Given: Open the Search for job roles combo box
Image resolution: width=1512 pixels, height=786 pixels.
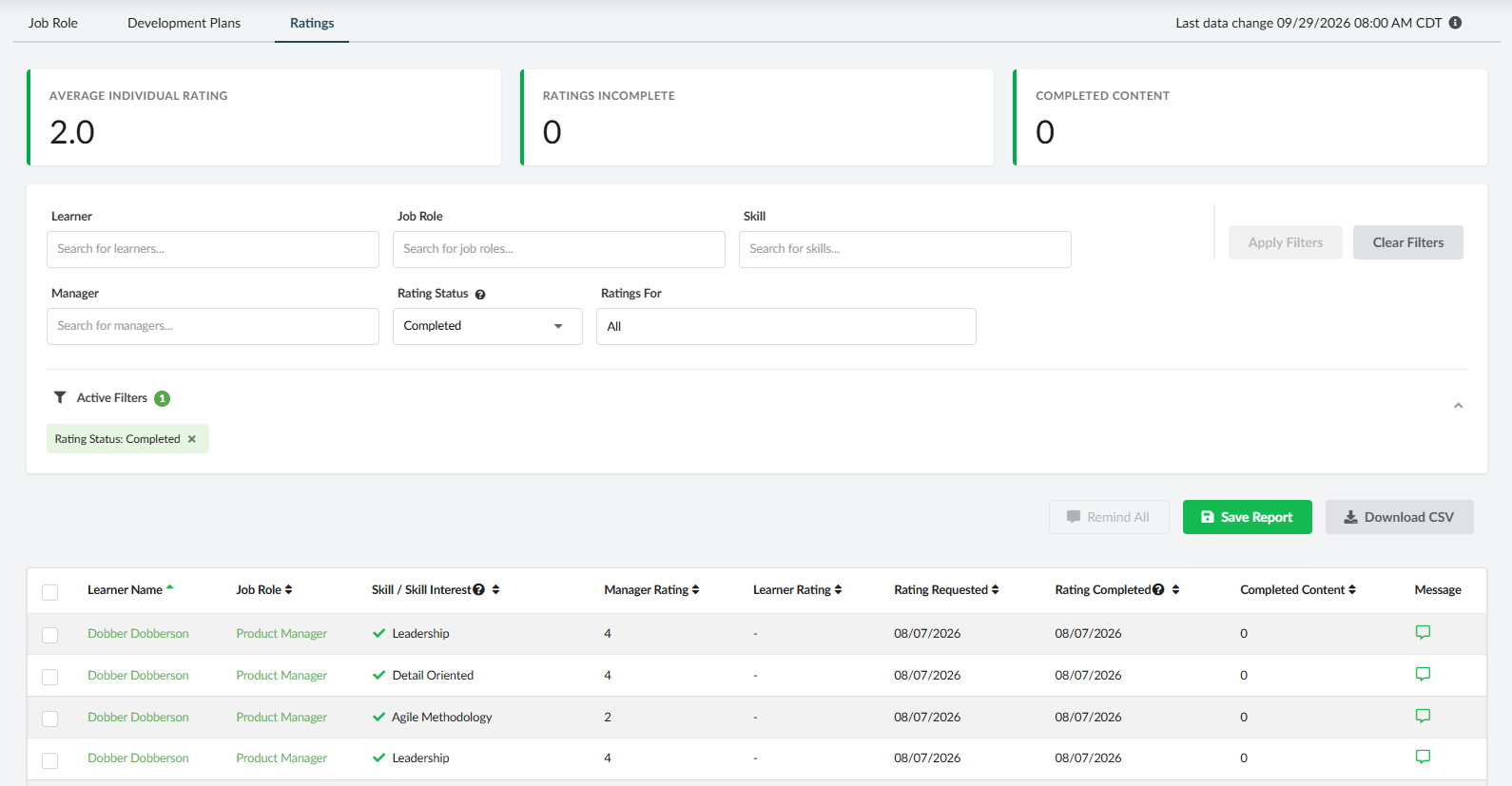Looking at the screenshot, I should point(559,249).
